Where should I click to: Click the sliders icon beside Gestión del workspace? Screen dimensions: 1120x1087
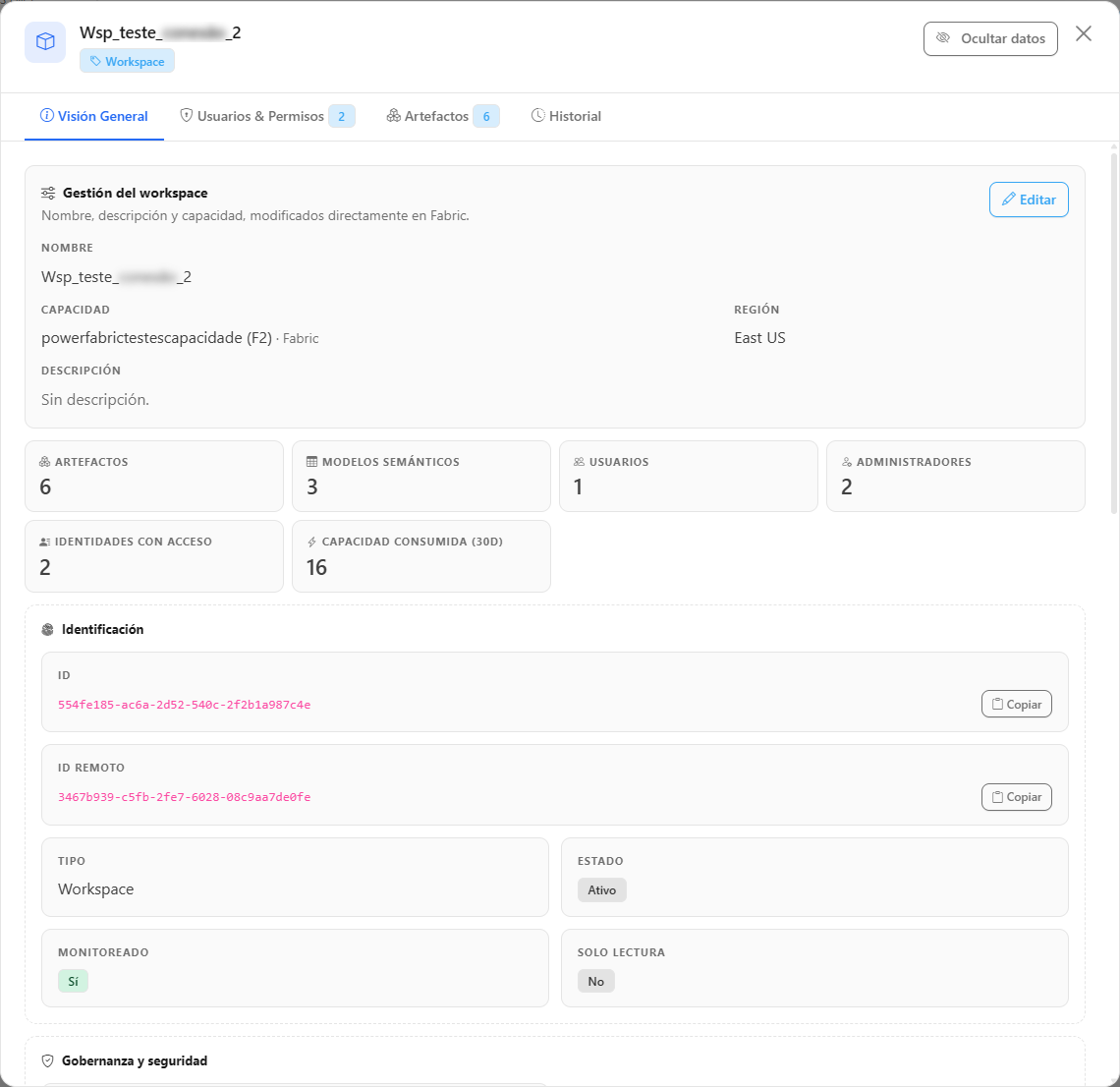[x=48, y=193]
